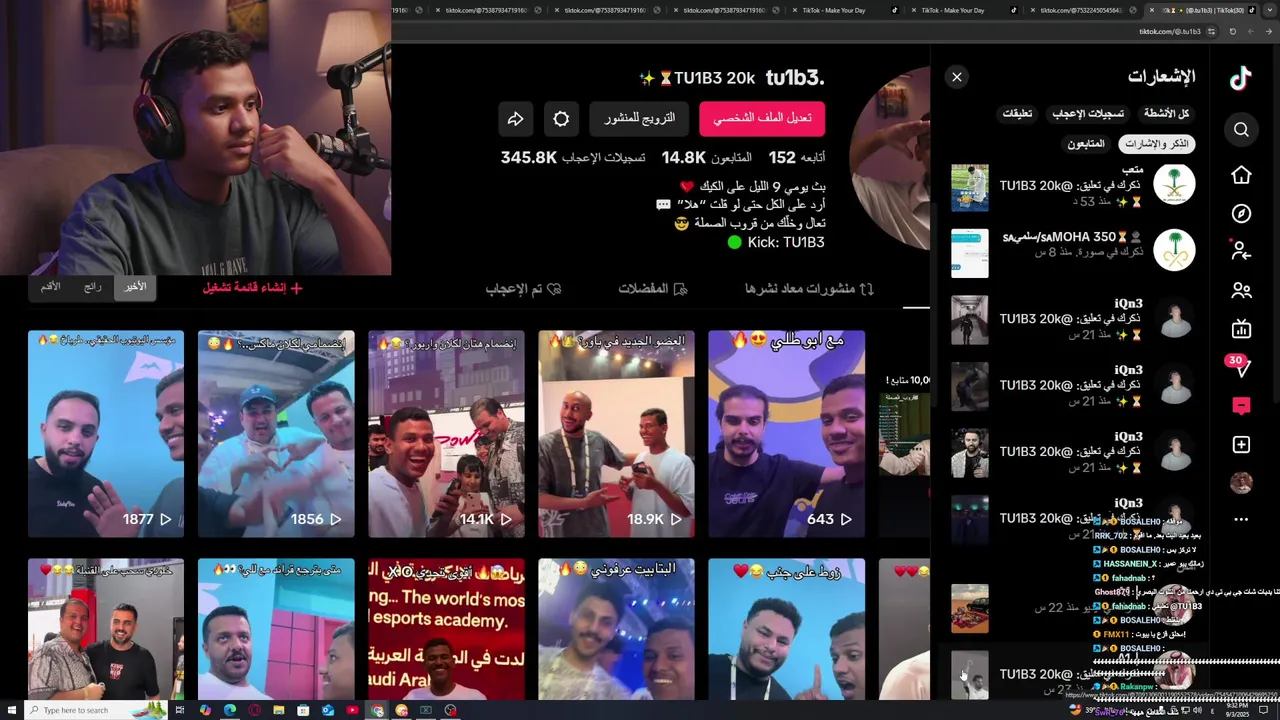
Task: Click the browser reload button
Action: (1232, 31)
